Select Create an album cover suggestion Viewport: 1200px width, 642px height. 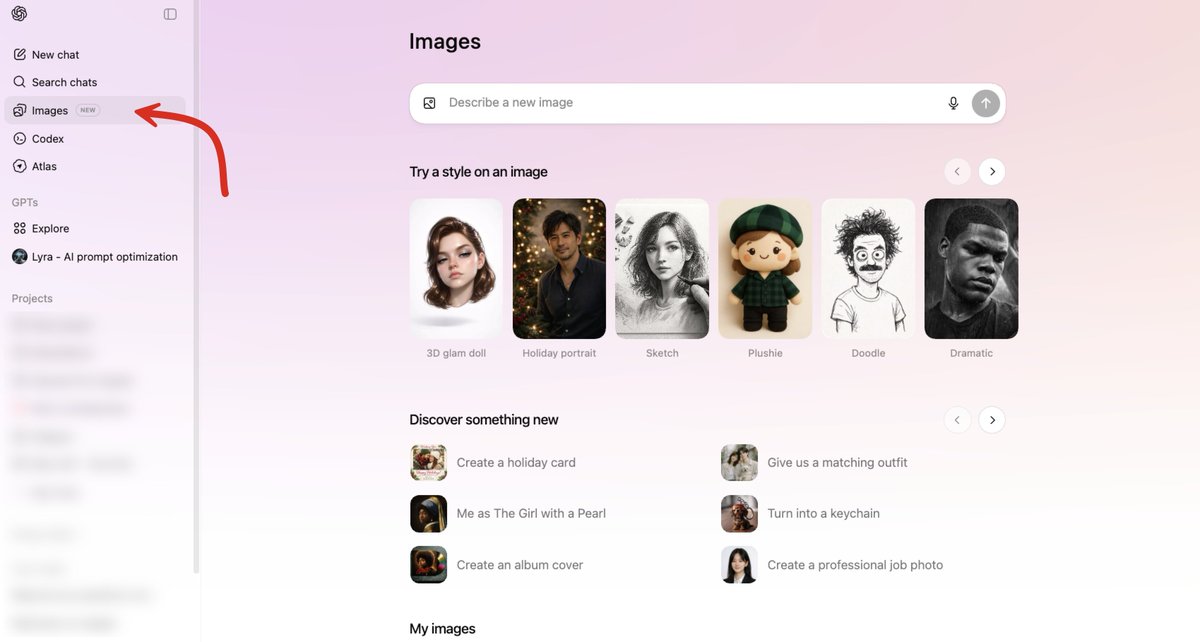520,565
